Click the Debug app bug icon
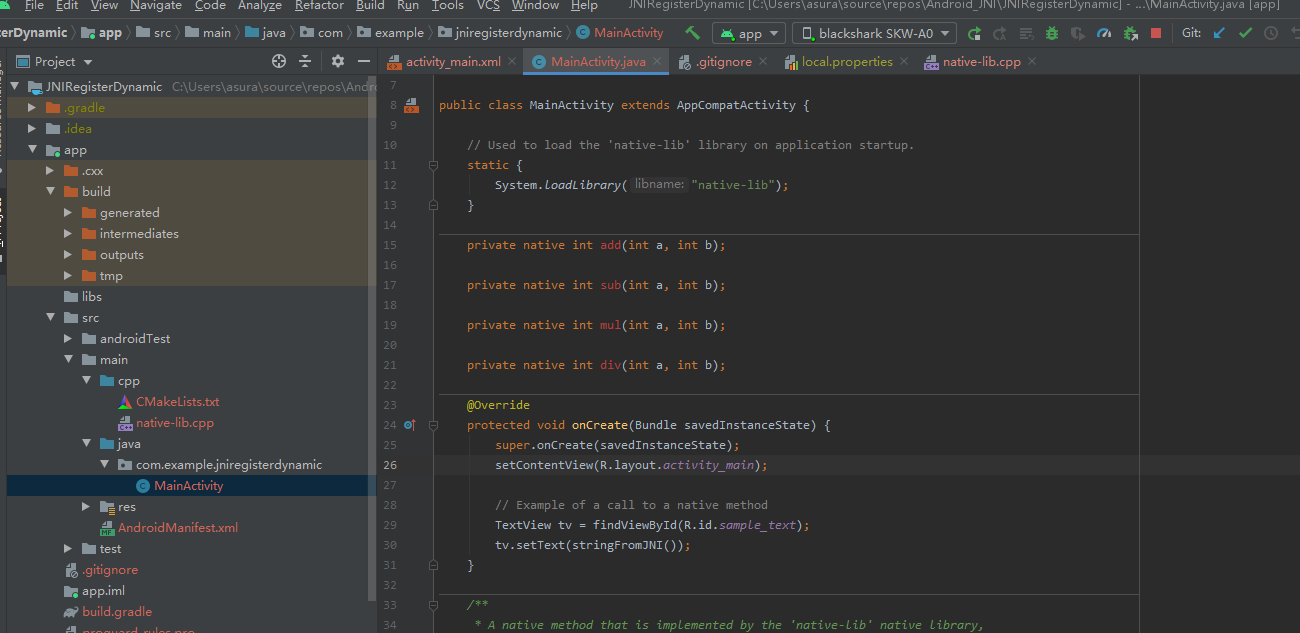The image size is (1300, 633). 1052,33
